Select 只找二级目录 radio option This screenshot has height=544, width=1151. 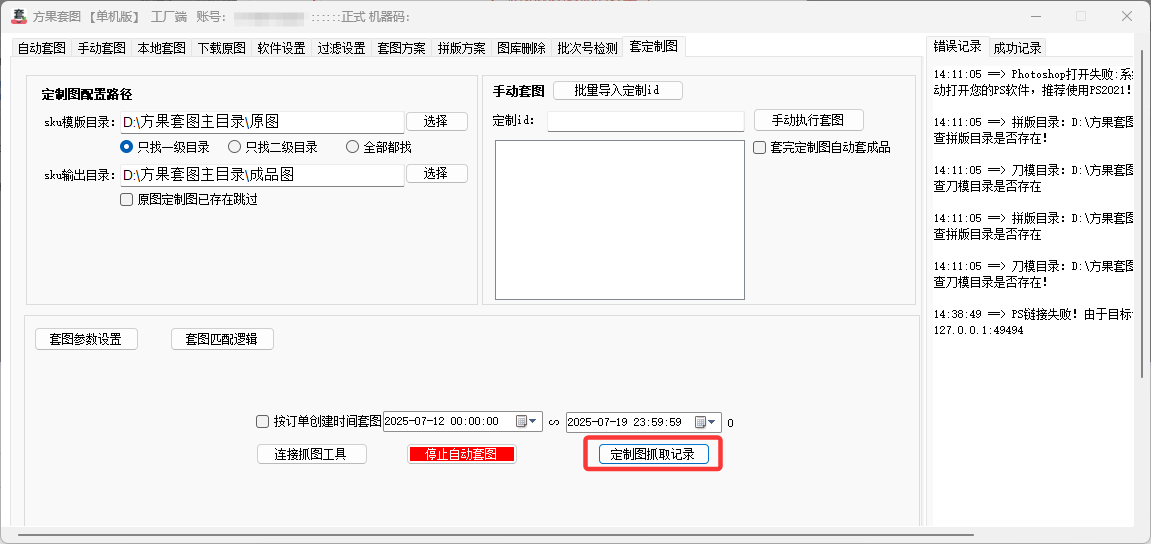(273, 147)
